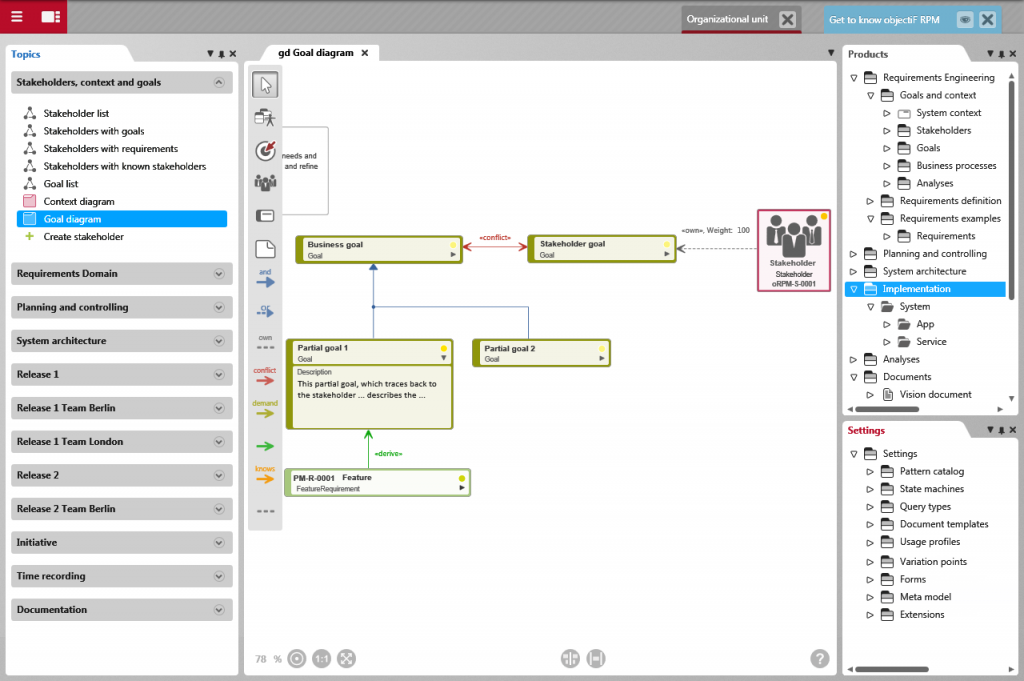
Task: Select the Goal diagram topic entry
Action: click(121, 219)
